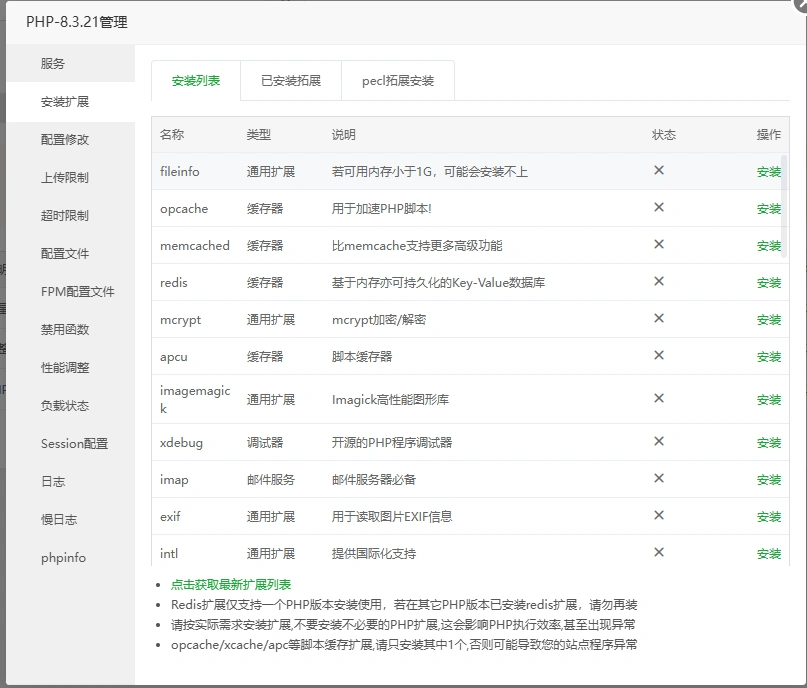Image resolution: width=807 pixels, height=688 pixels.
Task: Select 服务 in the sidebar
Action: coord(71,64)
